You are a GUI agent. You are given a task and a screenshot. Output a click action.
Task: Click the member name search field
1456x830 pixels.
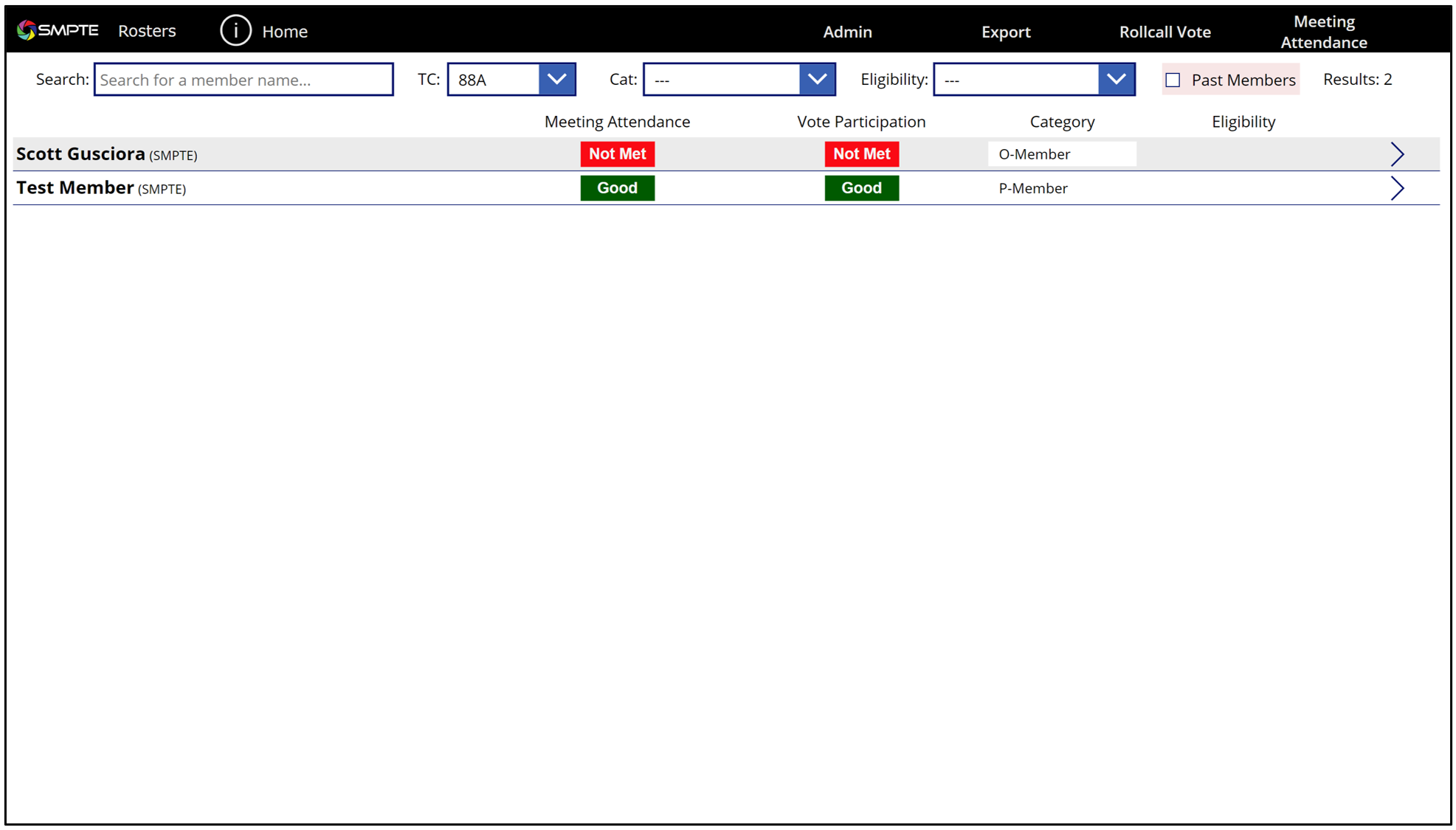click(x=244, y=80)
